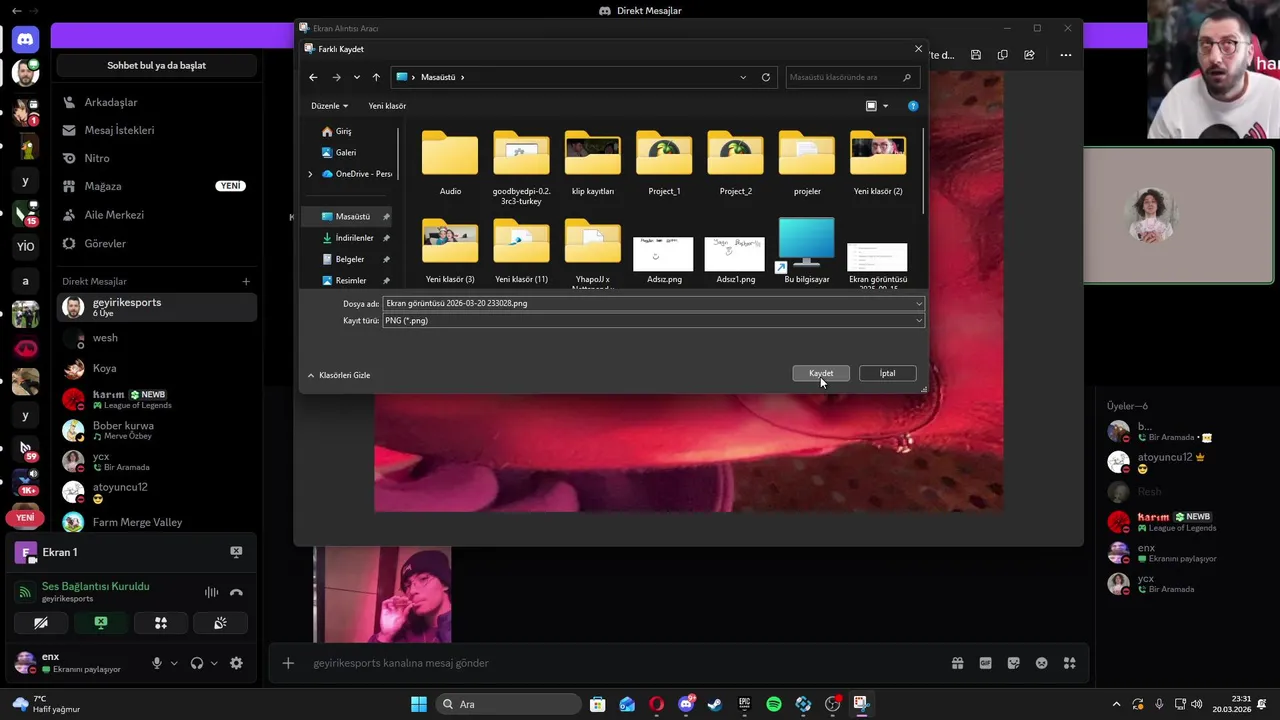Disconnect from voice call icon
The image size is (1280, 720).
[236, 592]
